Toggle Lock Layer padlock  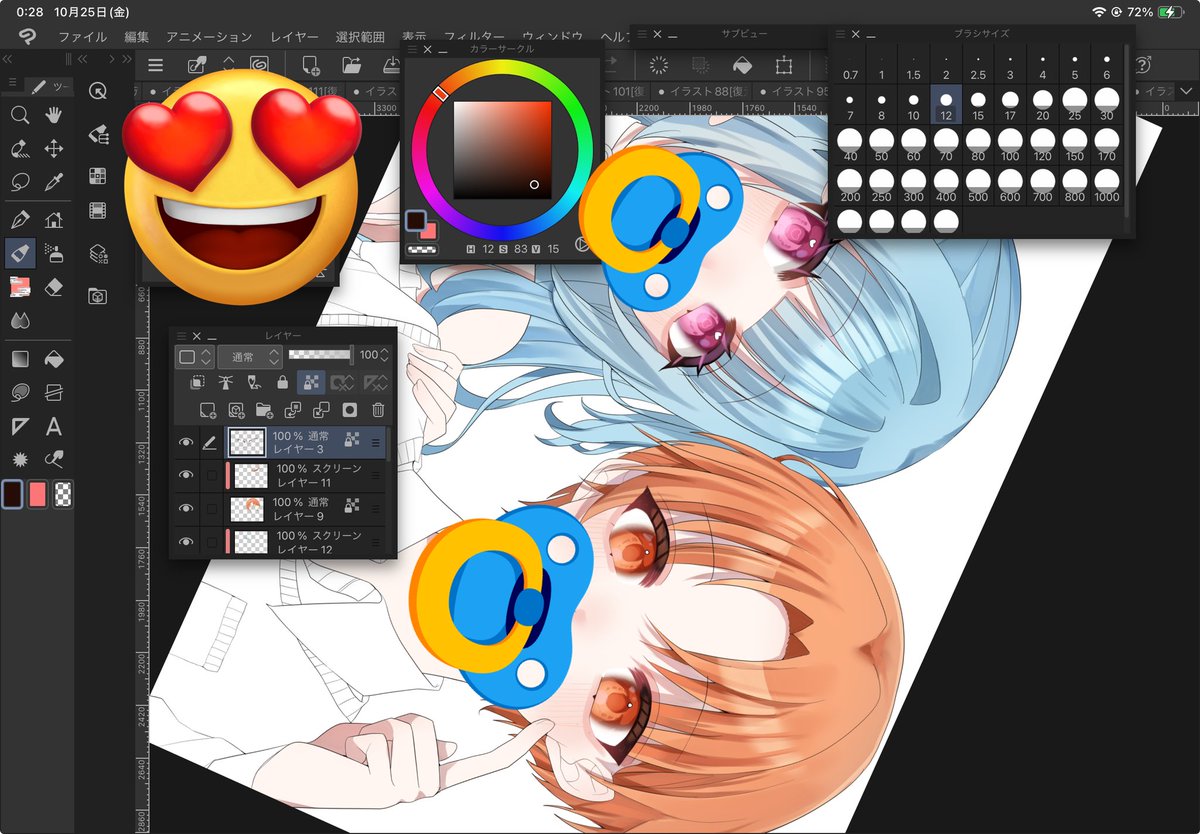pyautogui.click(x=283, y=382)
